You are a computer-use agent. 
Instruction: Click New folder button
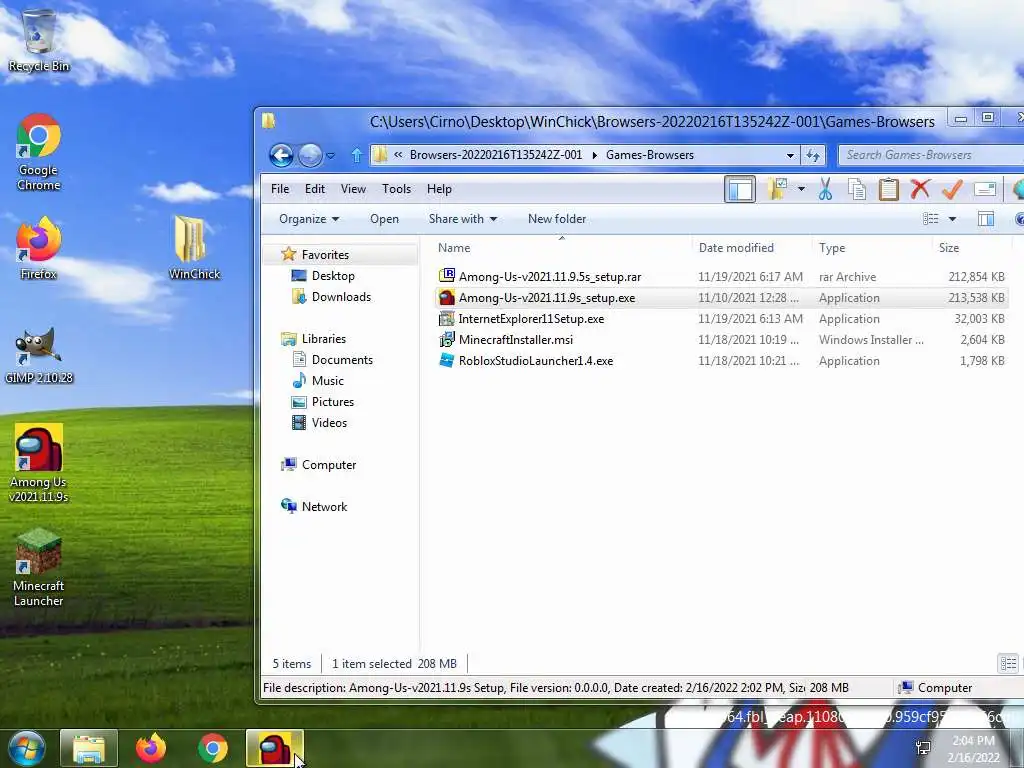click(557, 219)
